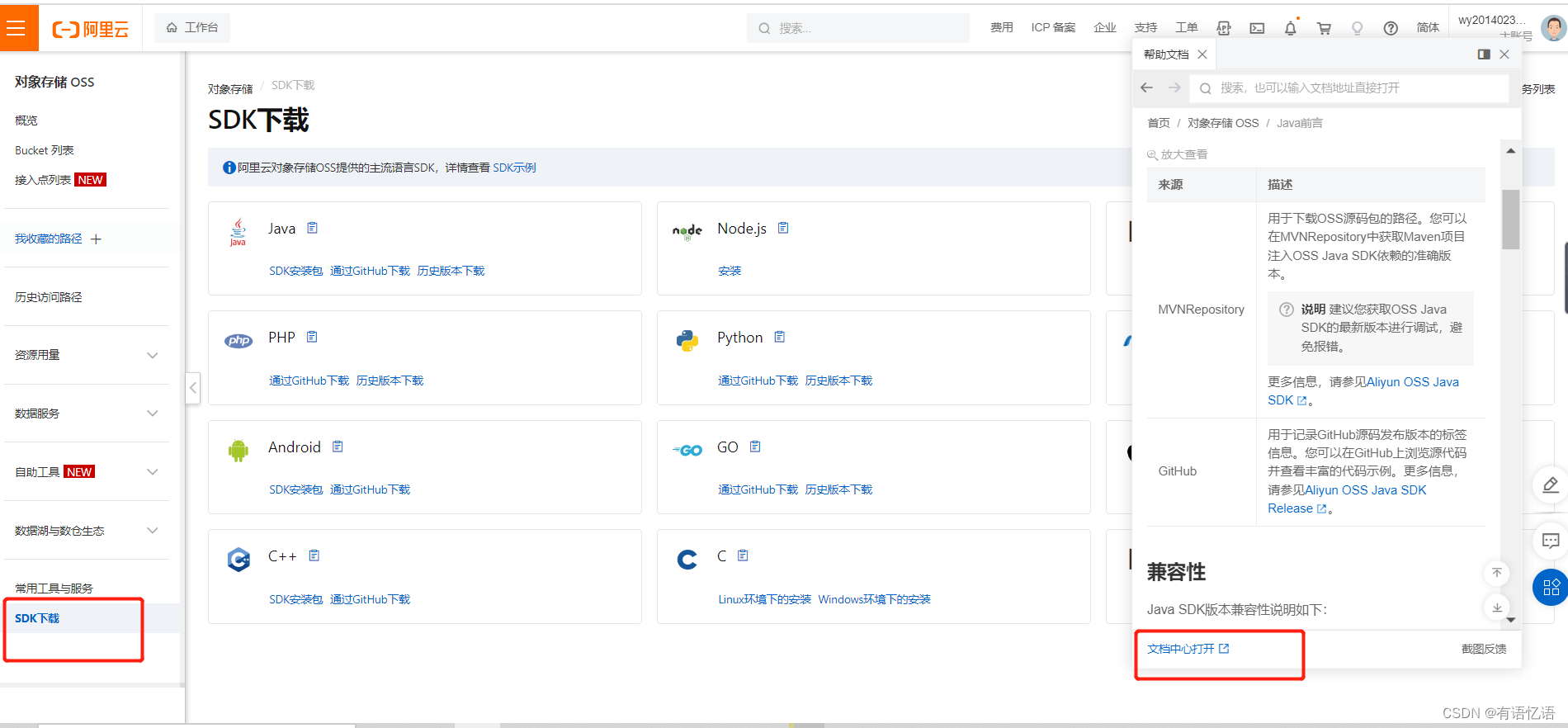This screenshot has width=1568, height=728.
Task: Open C Windows环境下的安装 link
Action: click(x=874, y=599)
